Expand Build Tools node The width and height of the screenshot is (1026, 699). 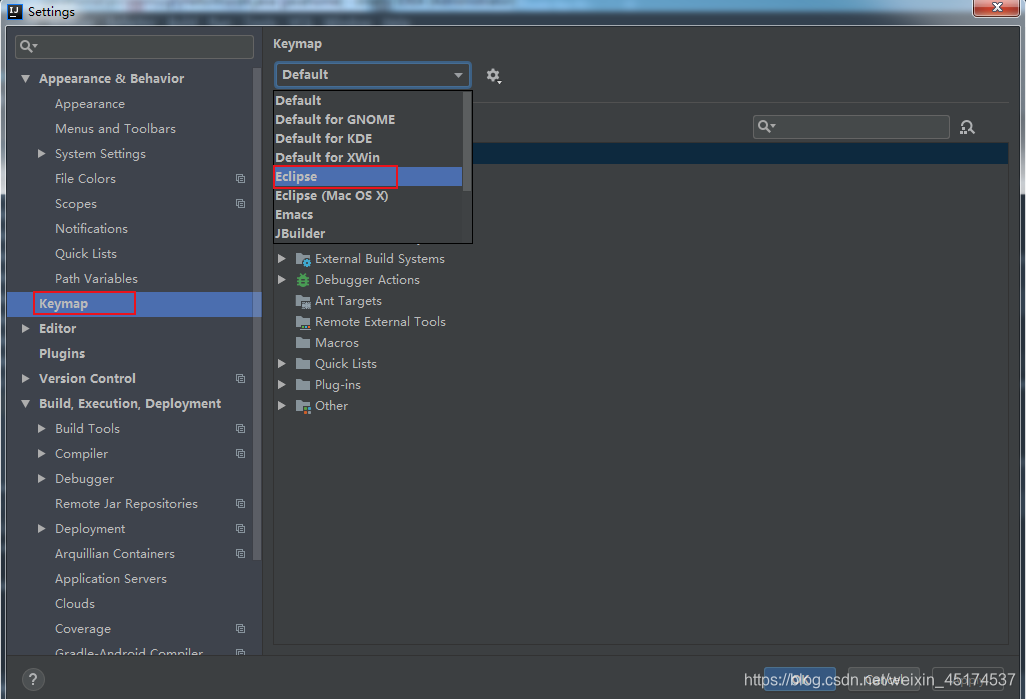(42, 429)
